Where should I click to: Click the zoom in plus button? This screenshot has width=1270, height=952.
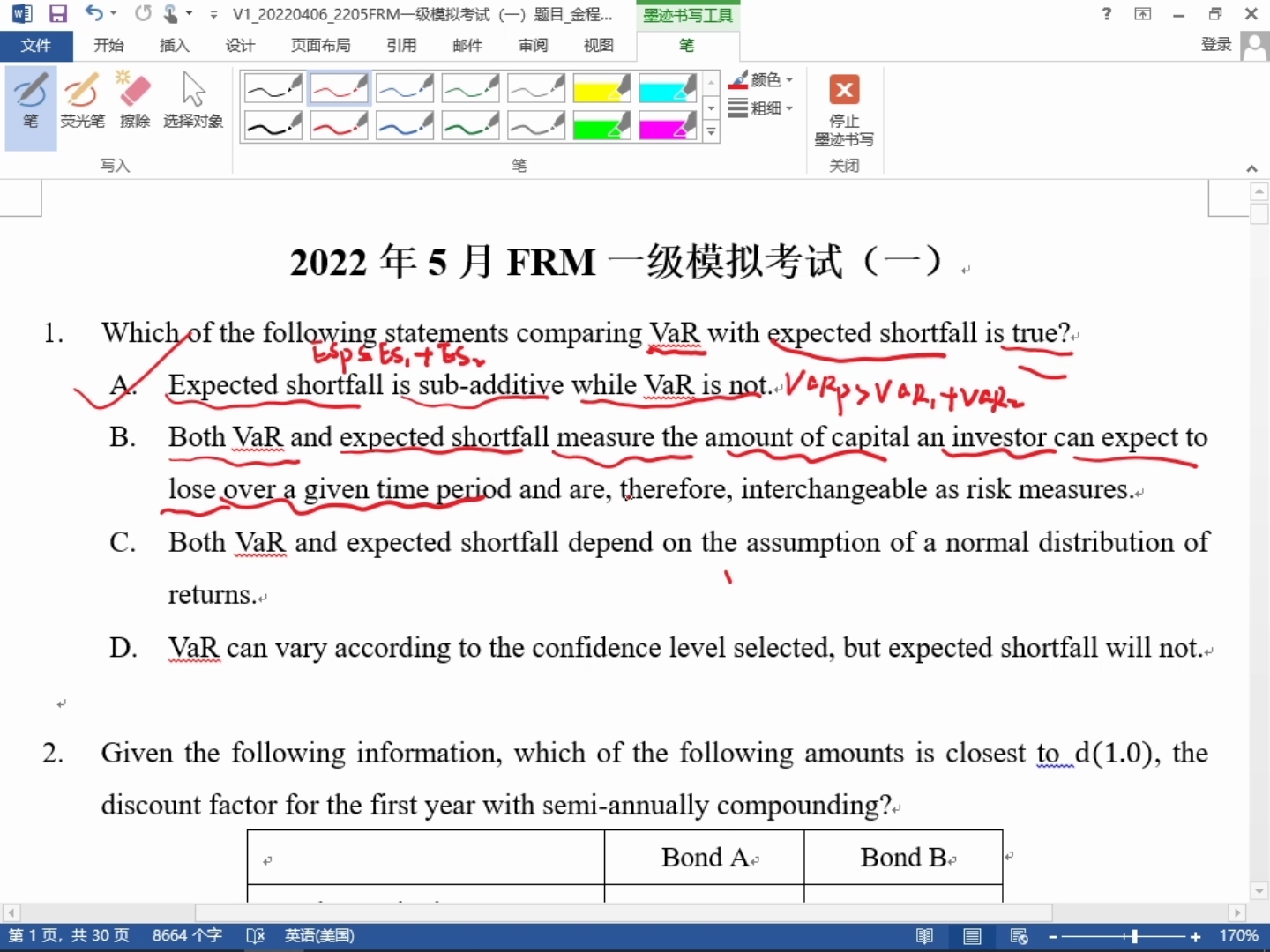point(1196,936)
